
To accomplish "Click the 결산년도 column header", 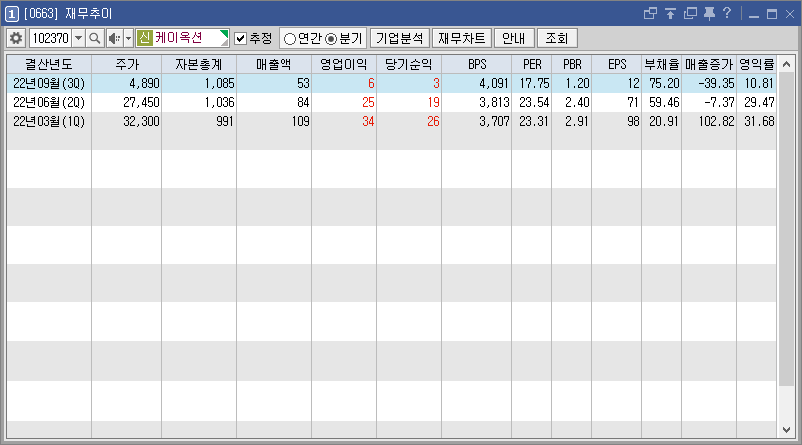I will [x=49, y=64].
